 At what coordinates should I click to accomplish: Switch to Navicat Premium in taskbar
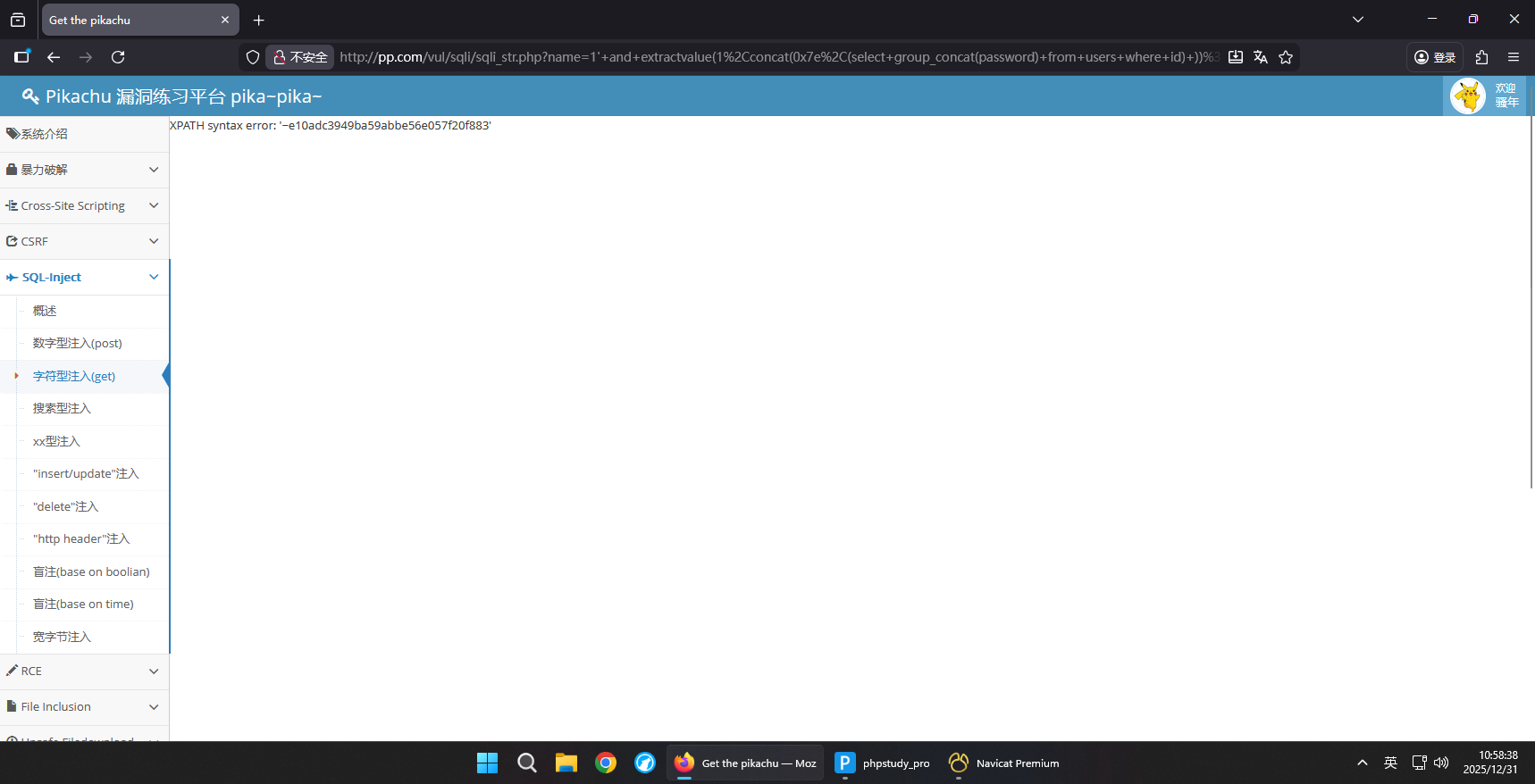tap(1004, 763)
